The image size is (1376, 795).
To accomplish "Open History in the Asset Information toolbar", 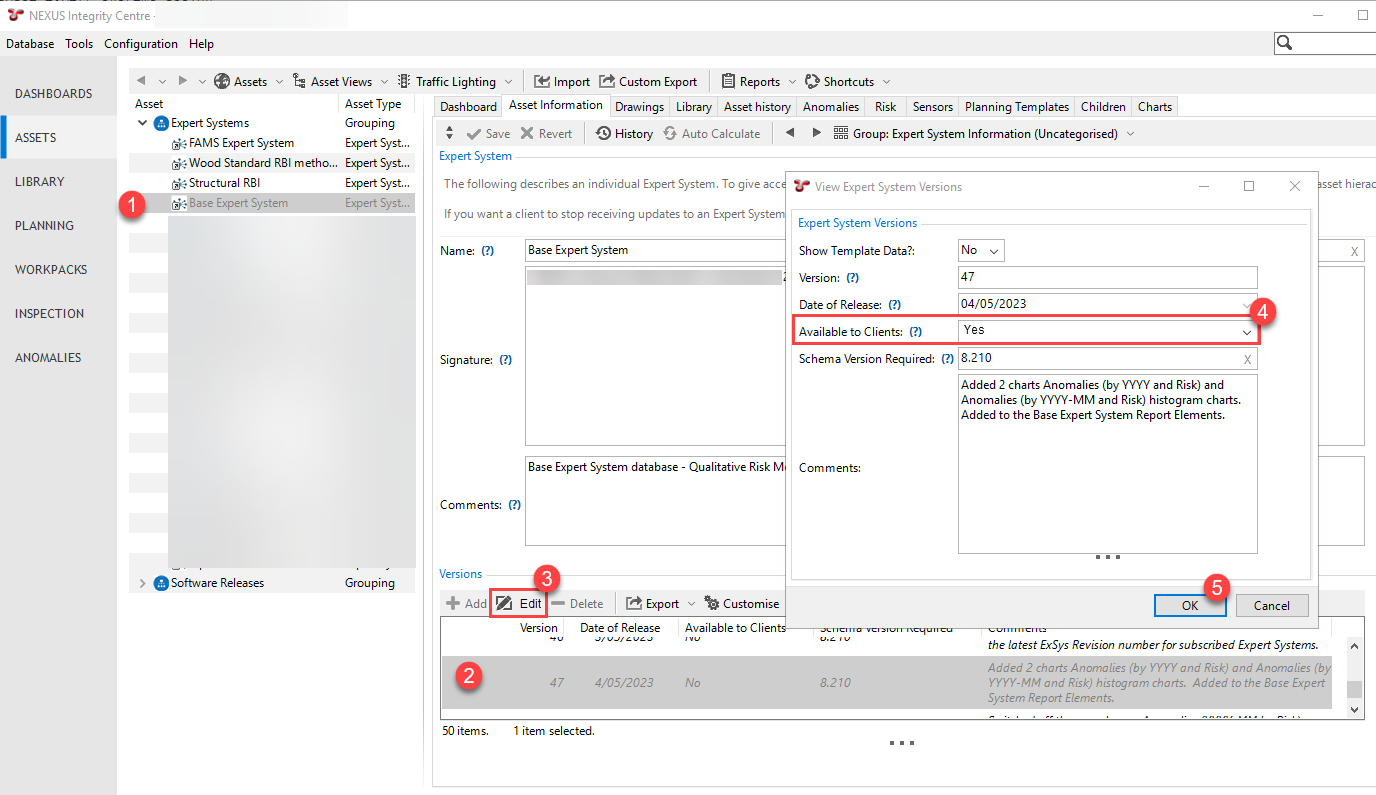I will (624, 134).
